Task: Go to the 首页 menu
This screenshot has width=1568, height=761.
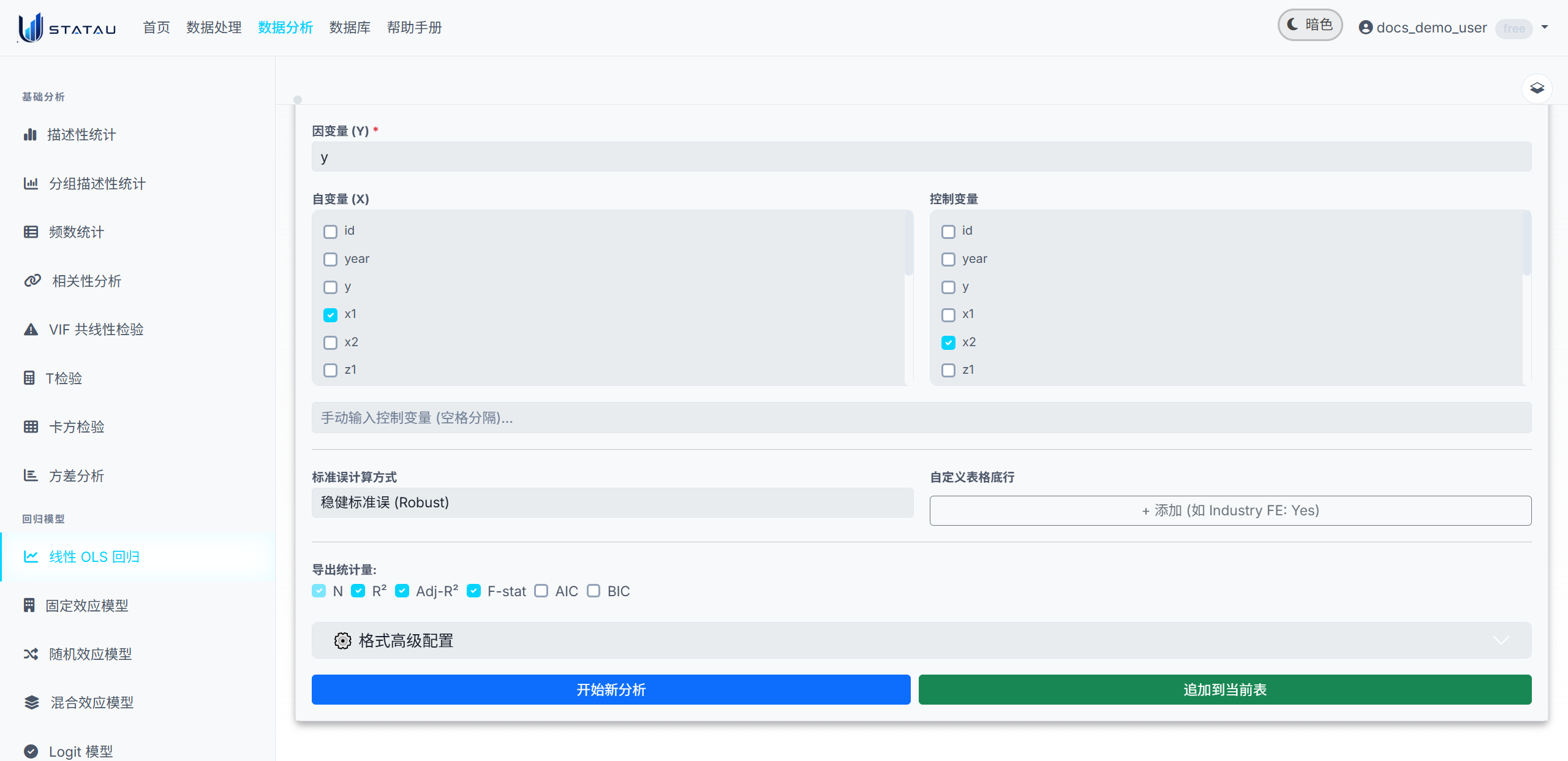Action: [156, 28]
